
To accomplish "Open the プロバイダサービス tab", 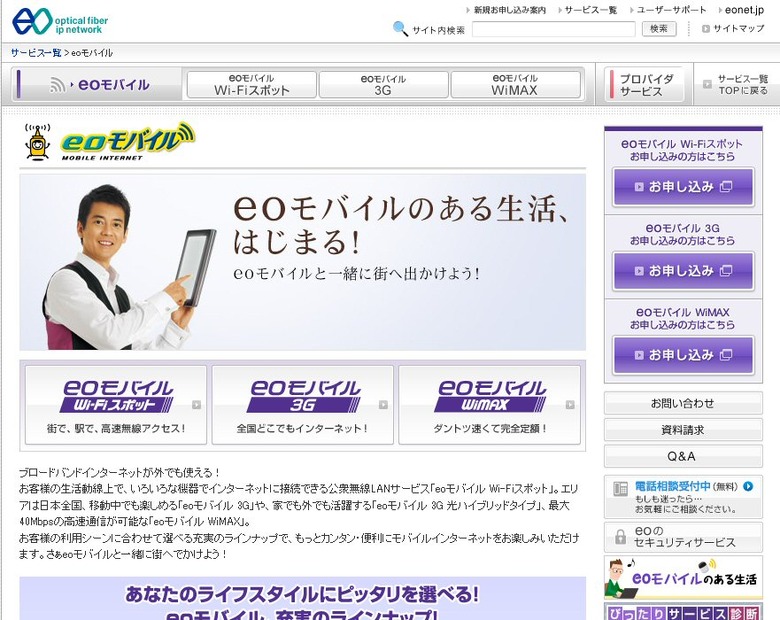I will coord(645,85).
